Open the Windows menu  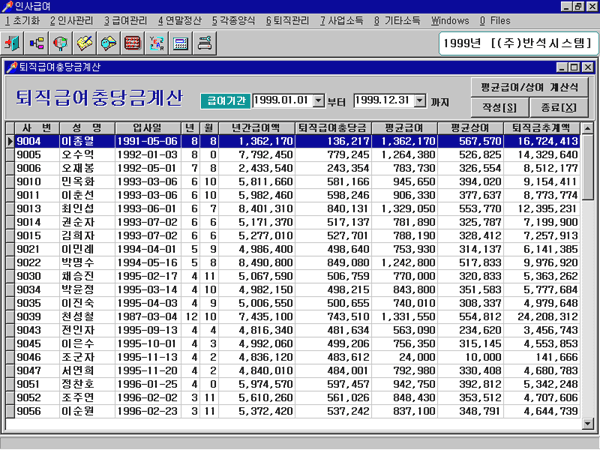[x=450, y=20]
